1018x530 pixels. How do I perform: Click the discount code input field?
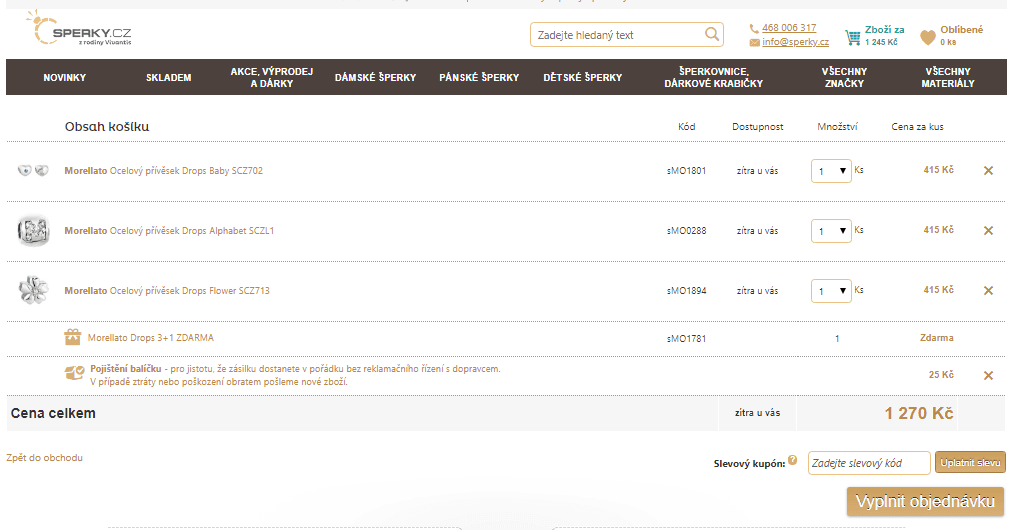point(868,463)
